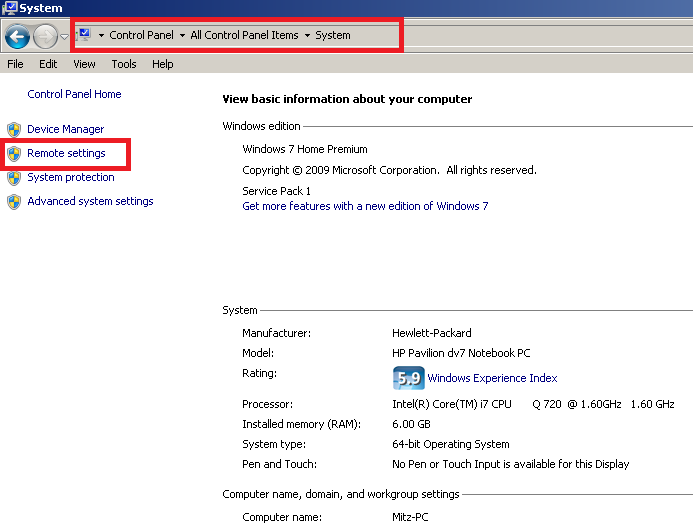Image resolution: width=693 pixels, height=526 pixels.
Task: Open the recent pages dropdown arrow
Action: click(x=65, y=37)
